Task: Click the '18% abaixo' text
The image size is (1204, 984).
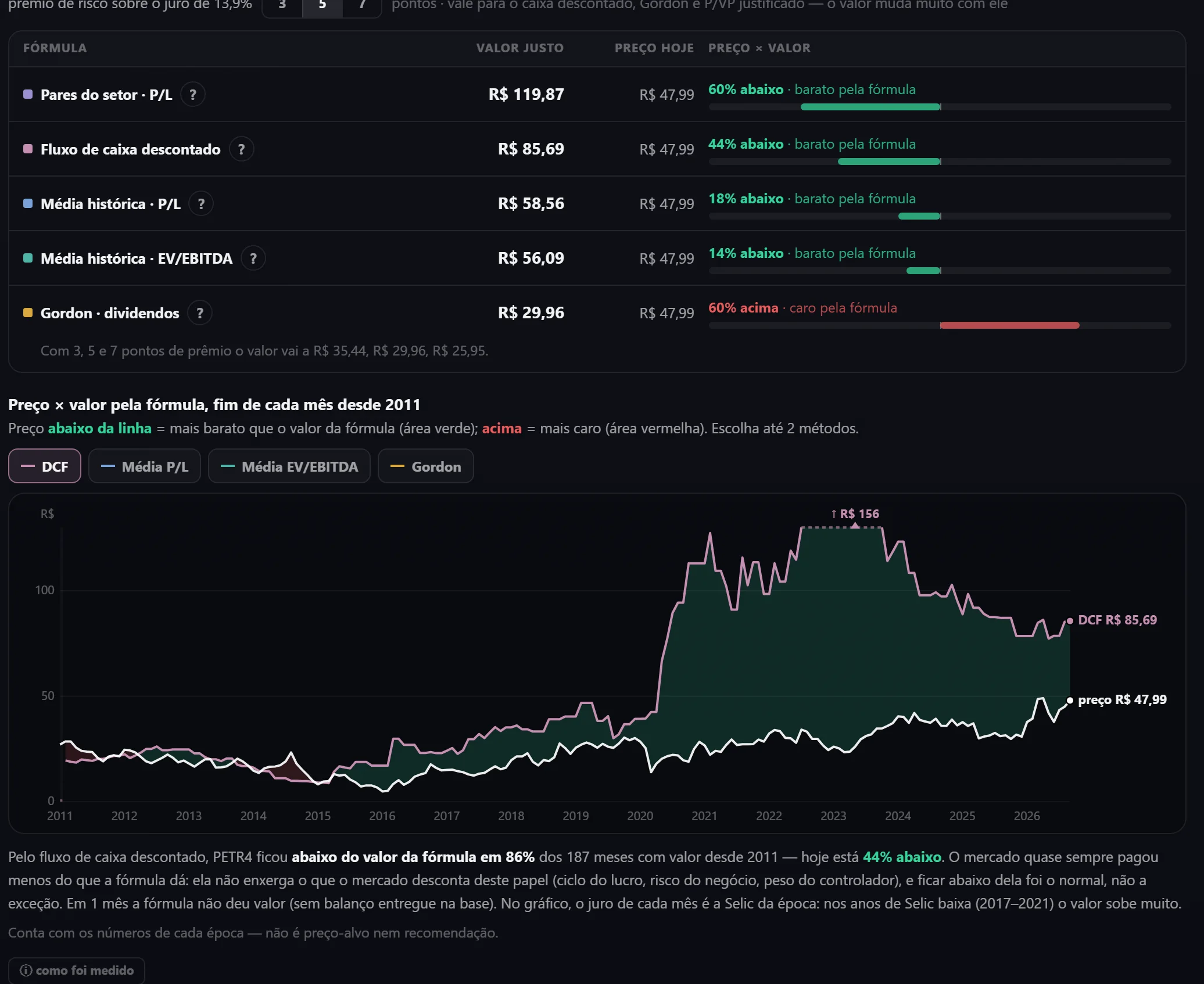Action: point(746,199)
